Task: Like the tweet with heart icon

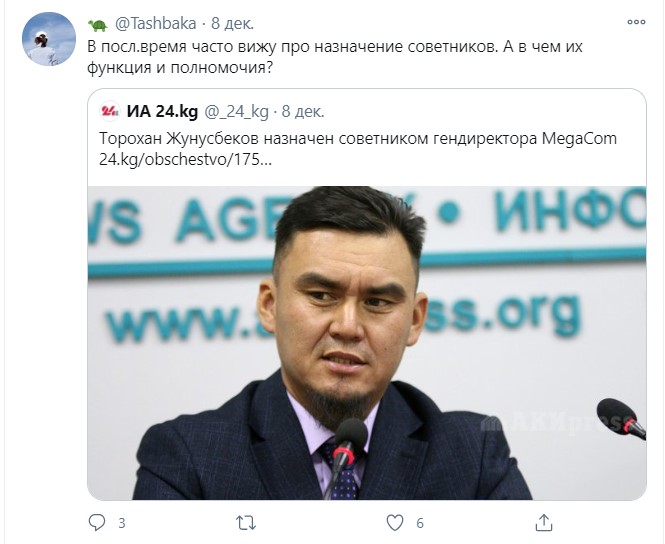Action: tap(395, 523)
